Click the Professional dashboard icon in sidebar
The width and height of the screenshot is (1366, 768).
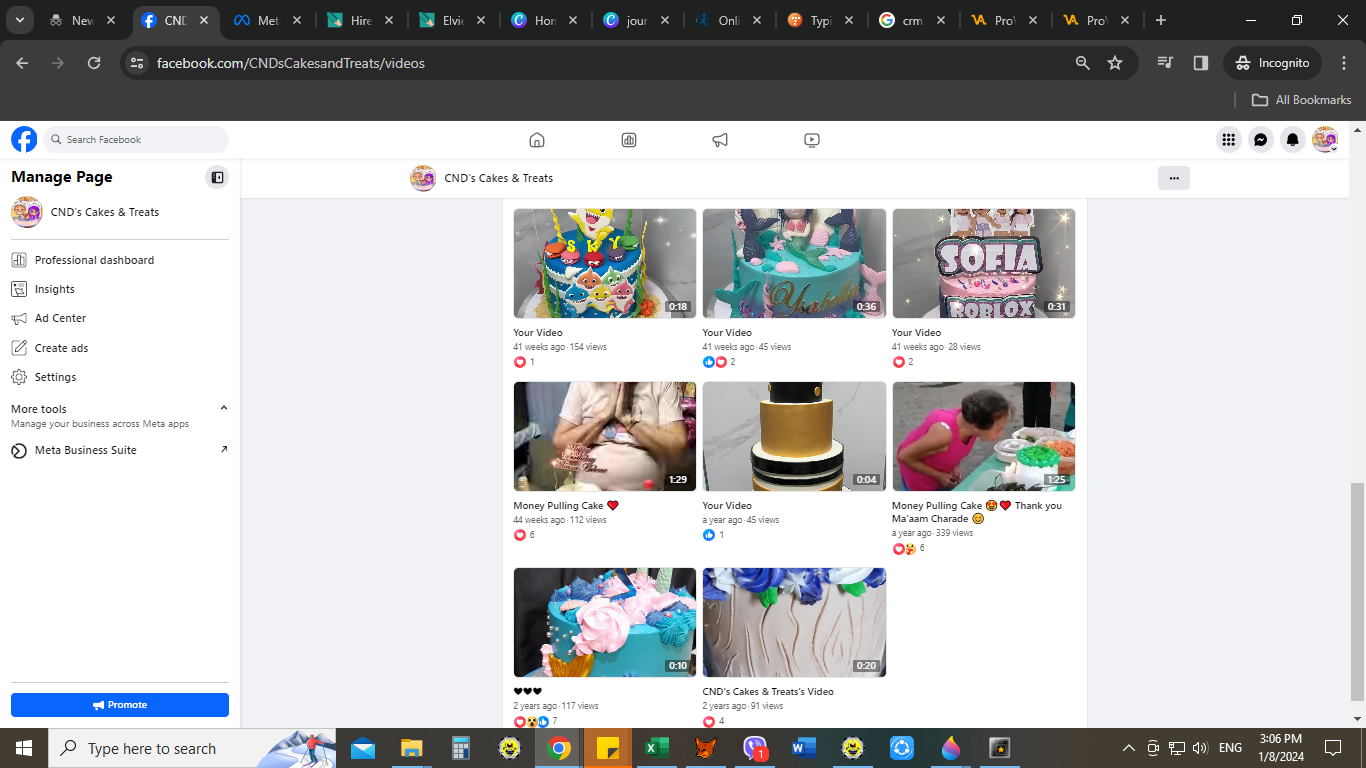(18, 260)
